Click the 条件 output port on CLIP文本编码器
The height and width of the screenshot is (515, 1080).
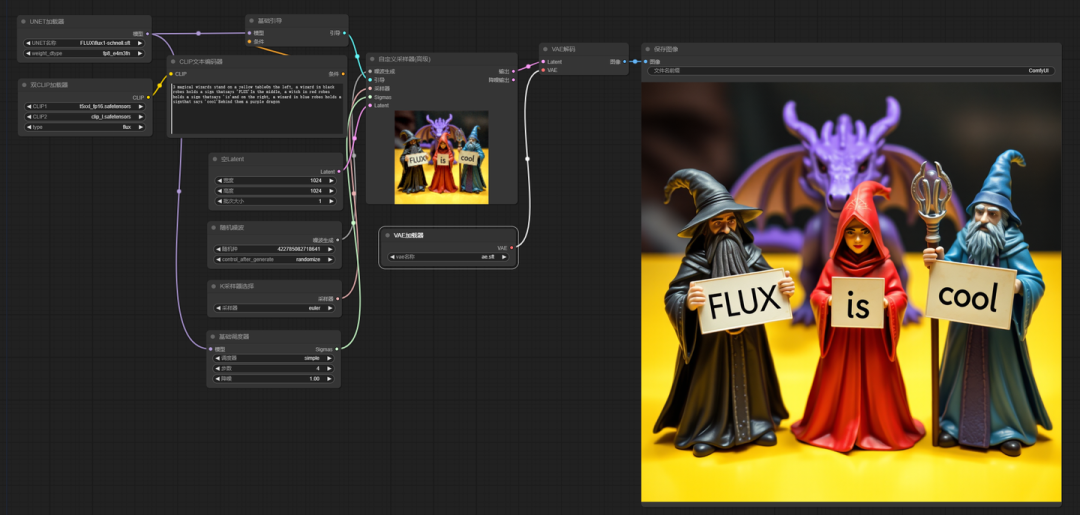coord(343,74)
